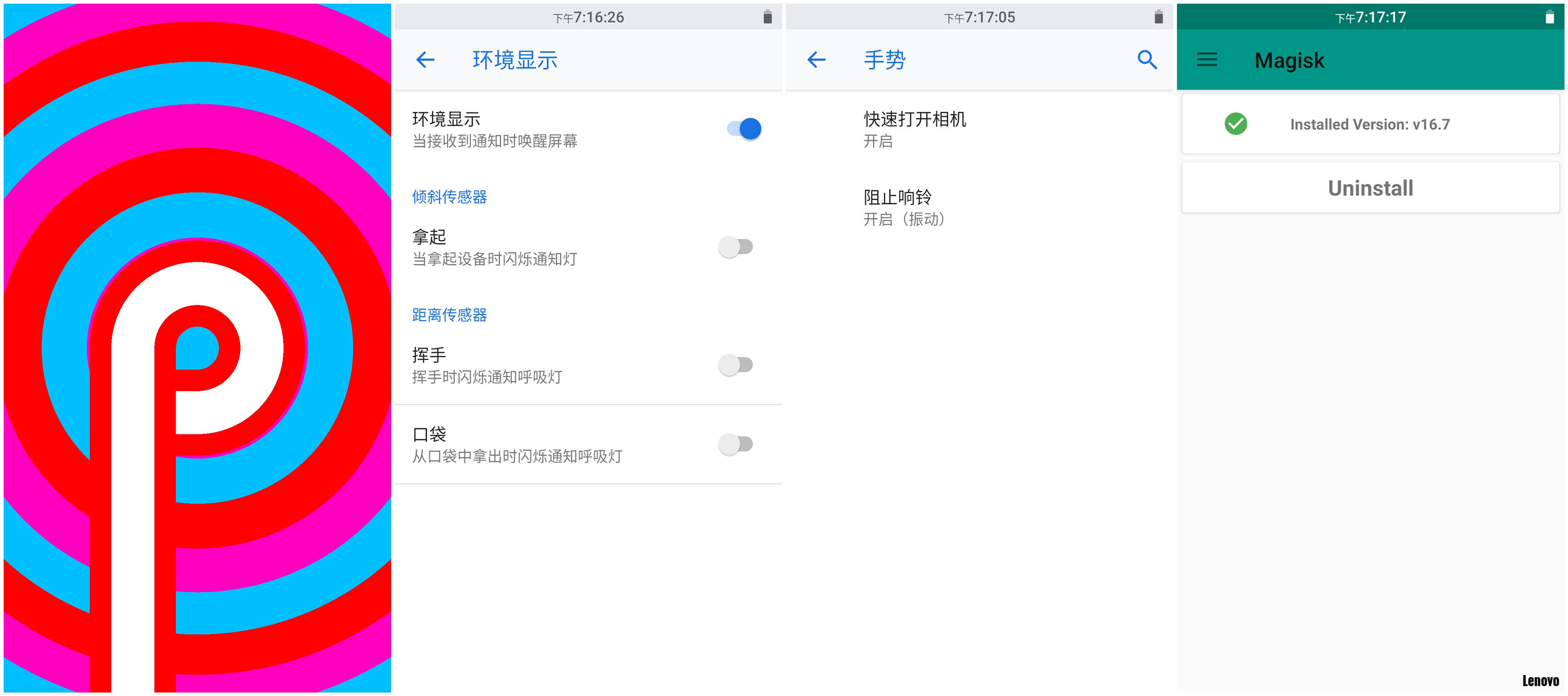
Task: Tap the battery icon at 7:17:05
Action: click(1158, 17)
